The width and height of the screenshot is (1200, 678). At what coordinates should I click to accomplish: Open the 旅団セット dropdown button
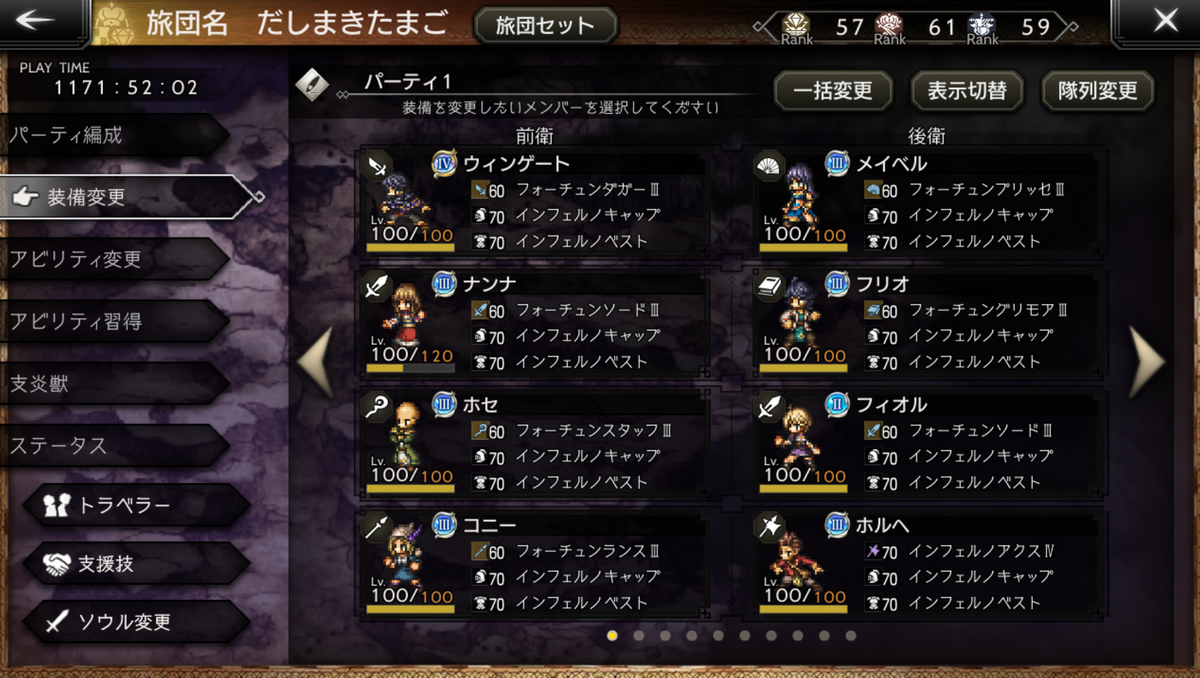[x=545, y=25]
